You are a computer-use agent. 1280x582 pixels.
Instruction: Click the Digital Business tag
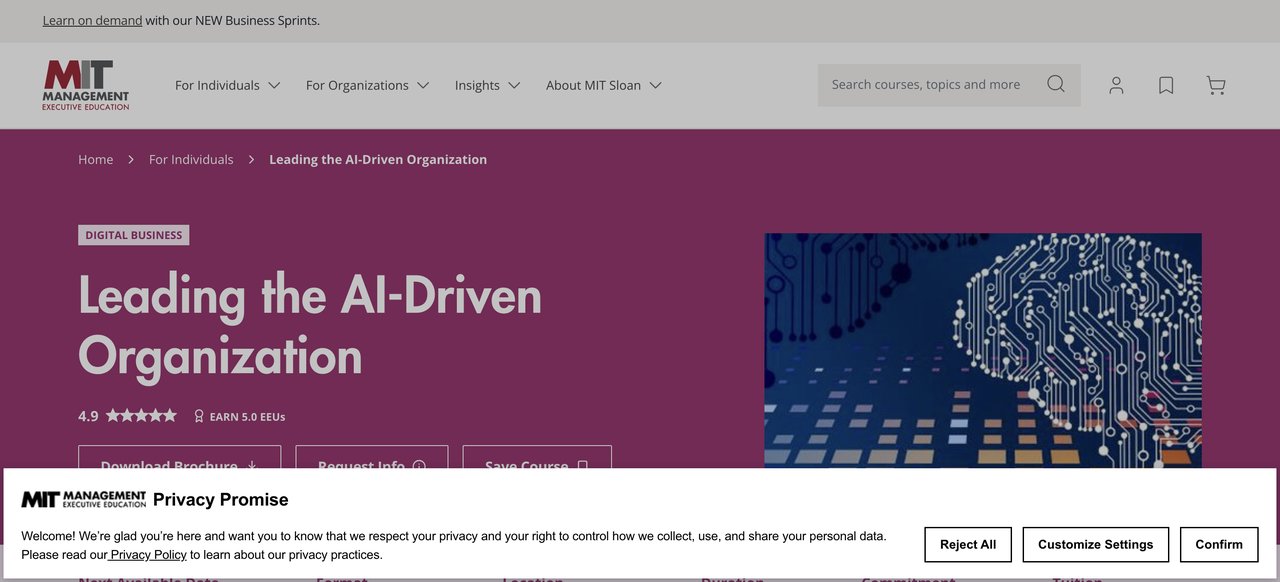(134, 235)
